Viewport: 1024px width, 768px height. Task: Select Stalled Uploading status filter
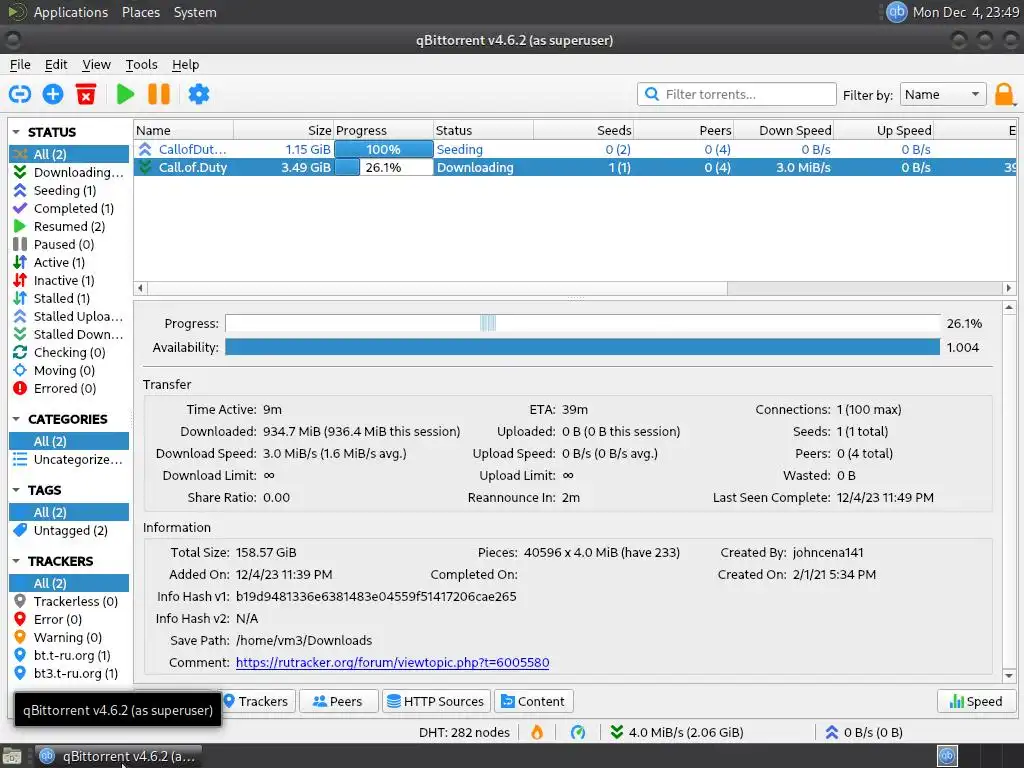(69, 316)
